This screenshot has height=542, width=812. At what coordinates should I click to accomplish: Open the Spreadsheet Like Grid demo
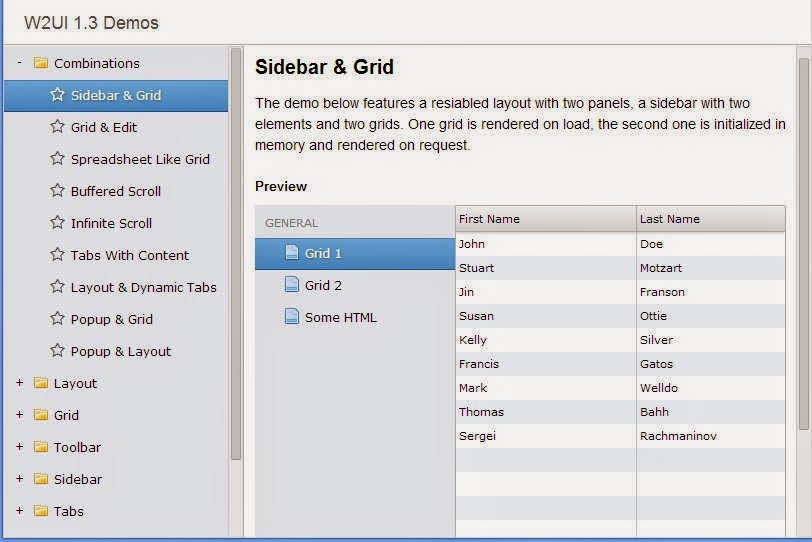click(116, 159)
